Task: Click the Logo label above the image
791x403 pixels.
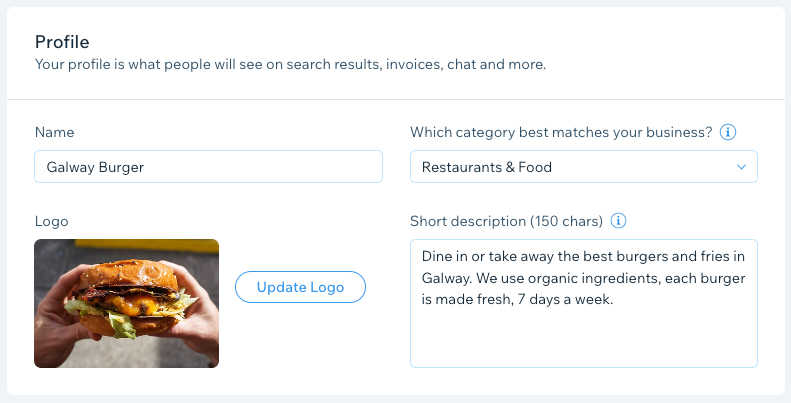Action: pos(51,221)
